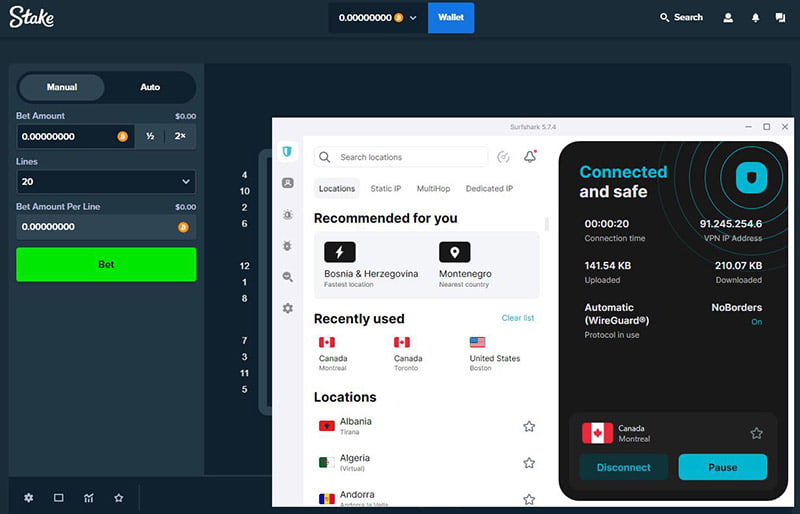Click the Canada flag in connection card
This screenshot has height=514, width=800.
coord(597,433)
